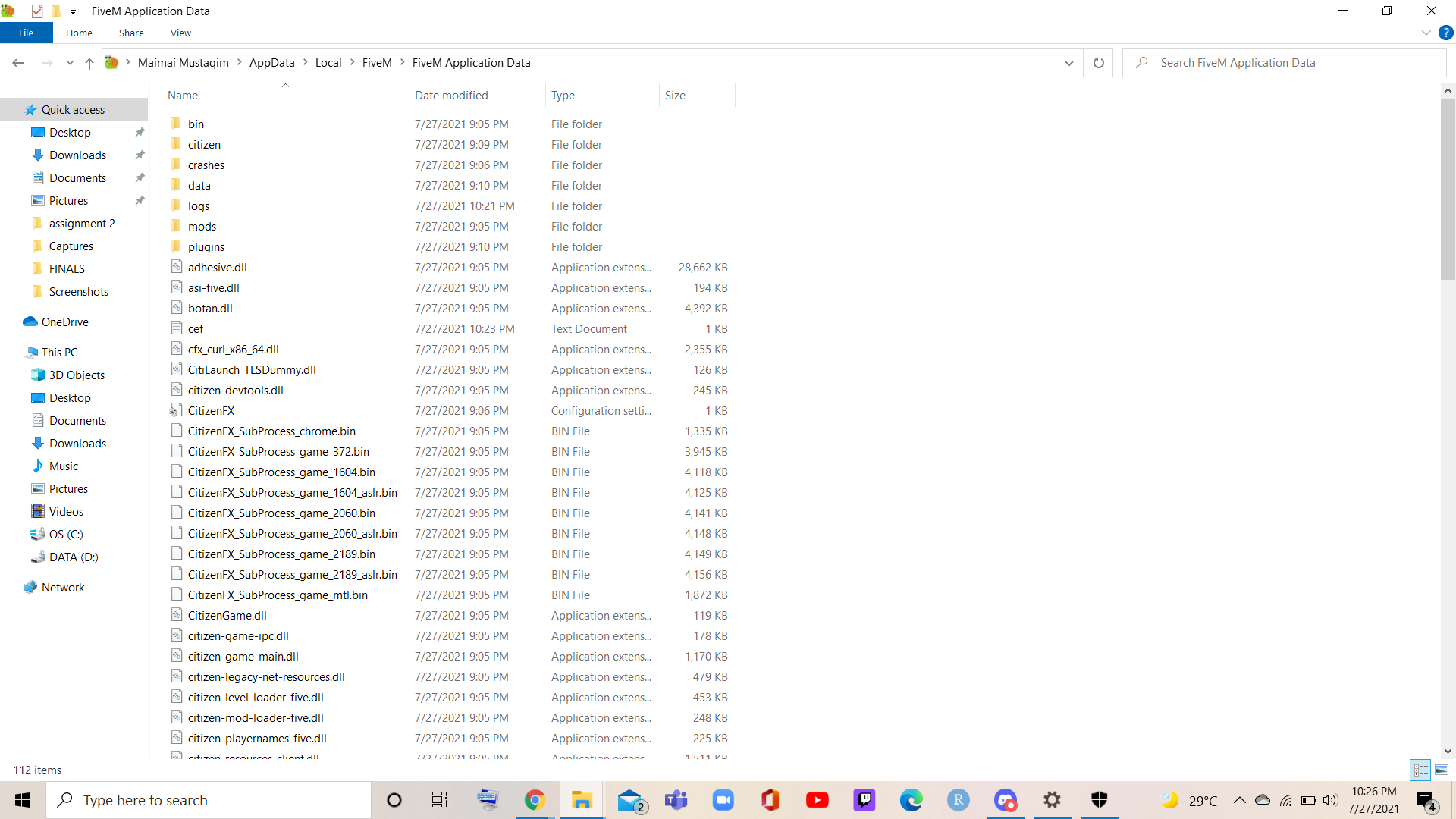1456x819 pixels.
Task: Open Twitch from the taskbar
Action: pos(864,800)
